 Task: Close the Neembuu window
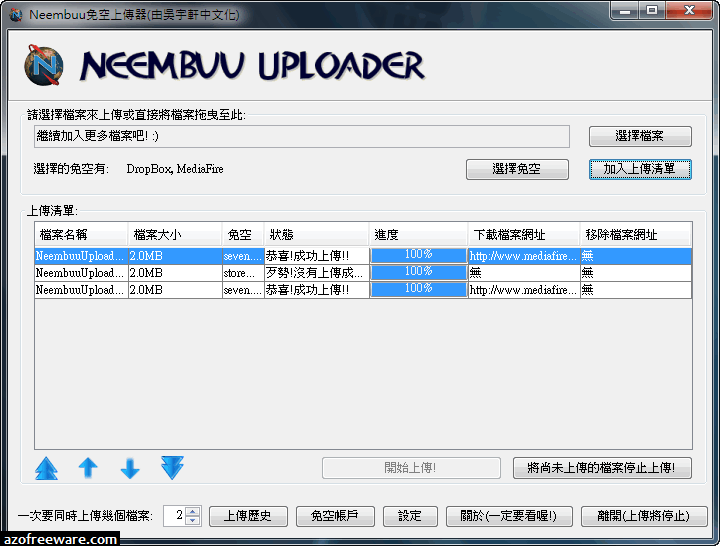click(x=689, y=11)
